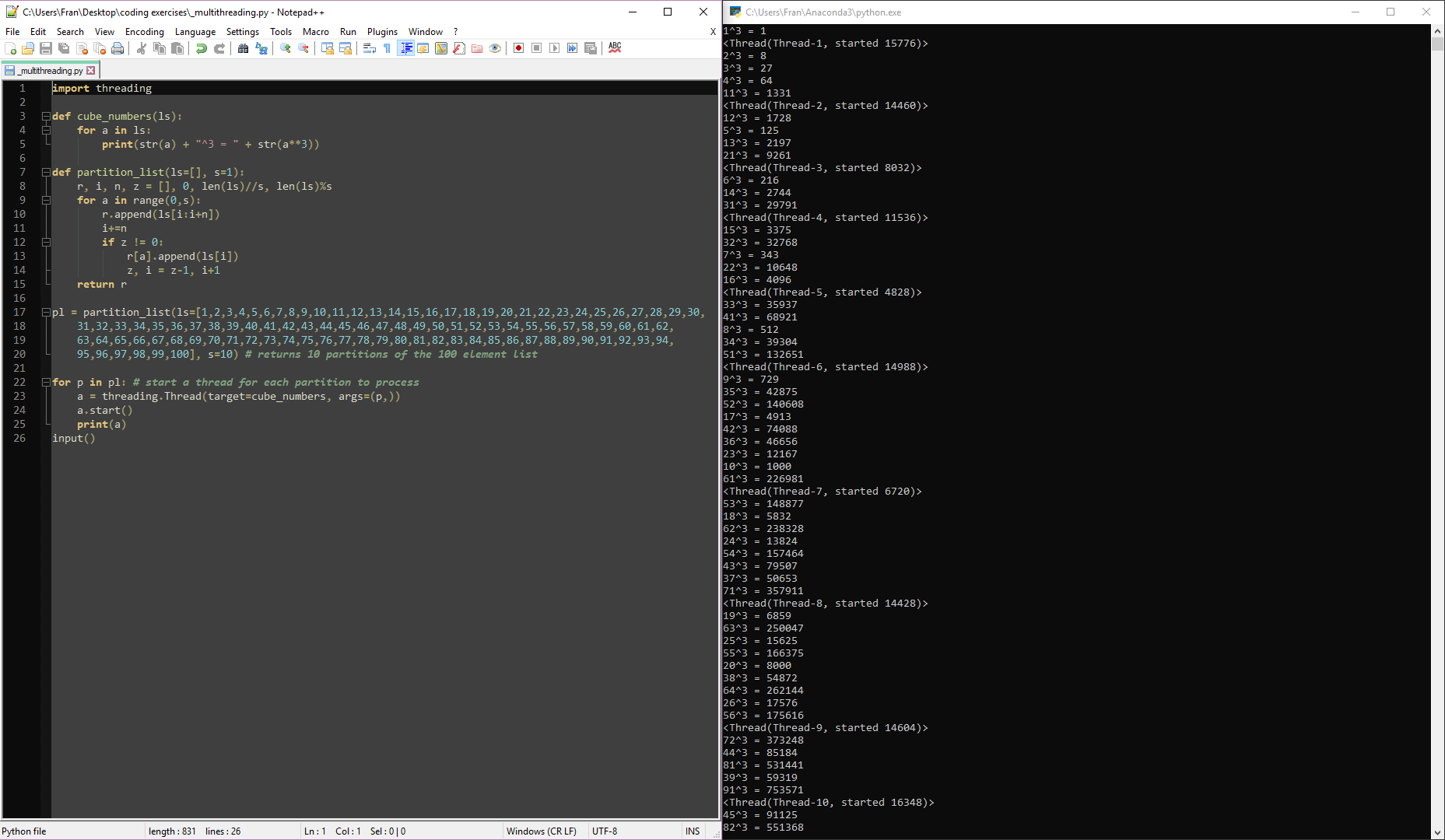Open the Language menu
Screen dimensions: 1445x840
[195, 32]
